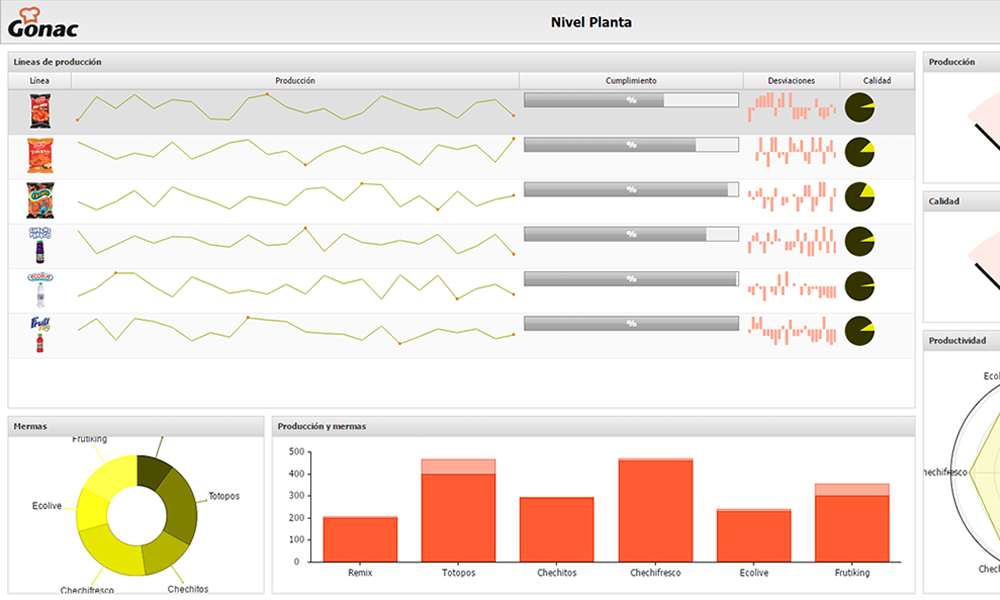This screenshot has width=1000, height=600.
Task: Open the Ecolive water bottle line
Action: (40, 290)
